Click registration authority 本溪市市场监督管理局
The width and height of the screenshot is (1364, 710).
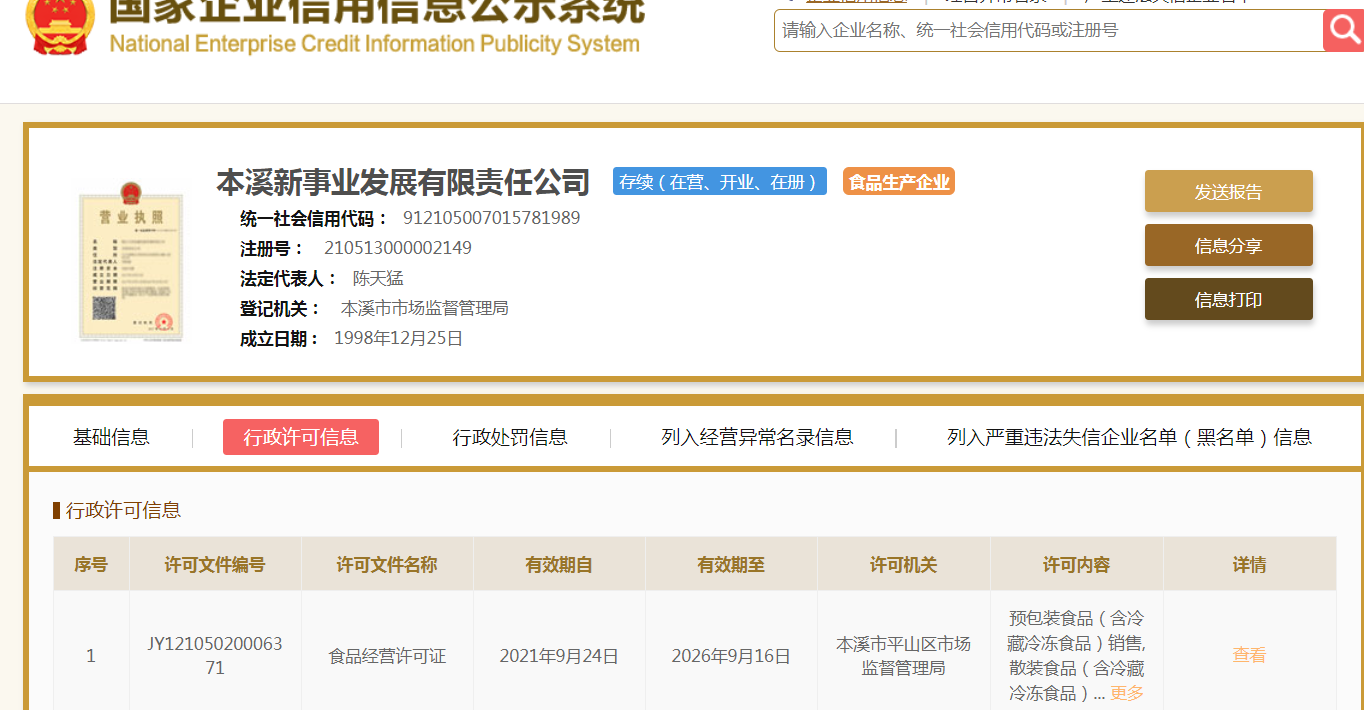425,308
